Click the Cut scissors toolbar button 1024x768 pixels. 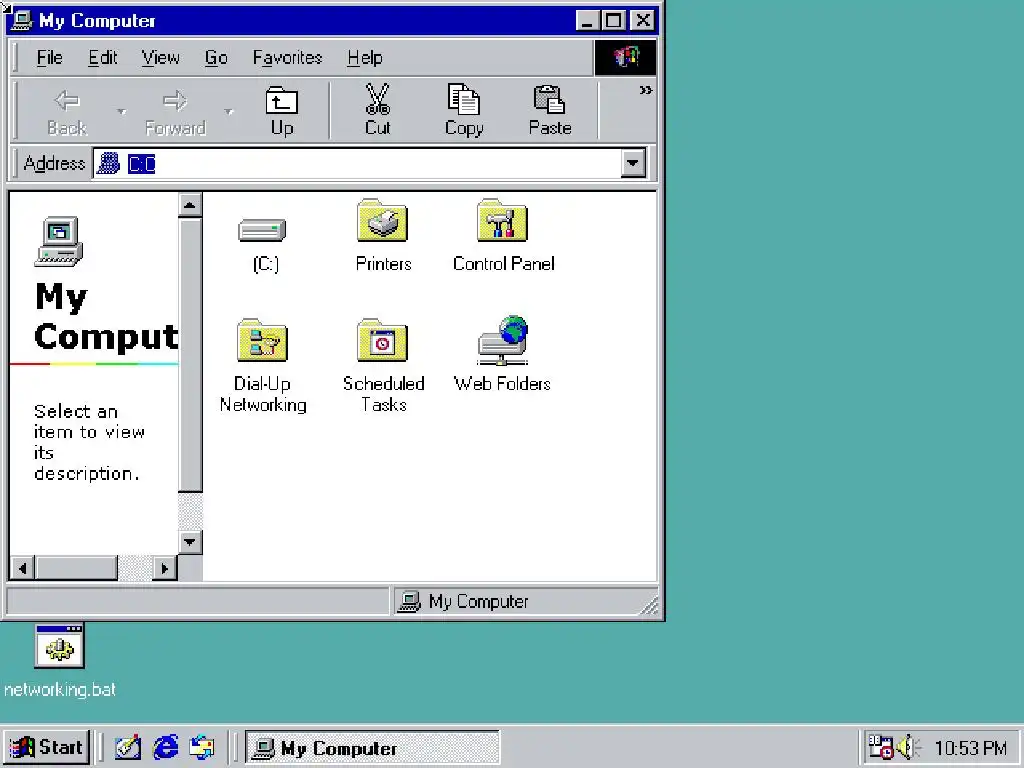click(377, 110)
